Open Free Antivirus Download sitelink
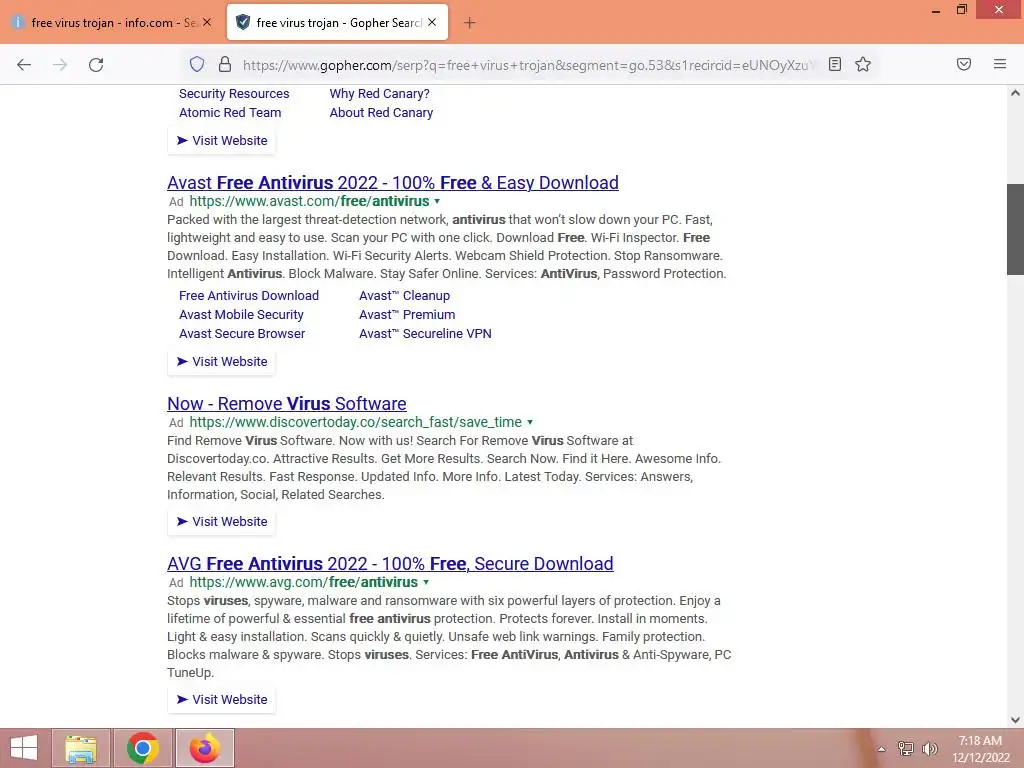This screenshot has height=768, width=1024. pos(249,295)
